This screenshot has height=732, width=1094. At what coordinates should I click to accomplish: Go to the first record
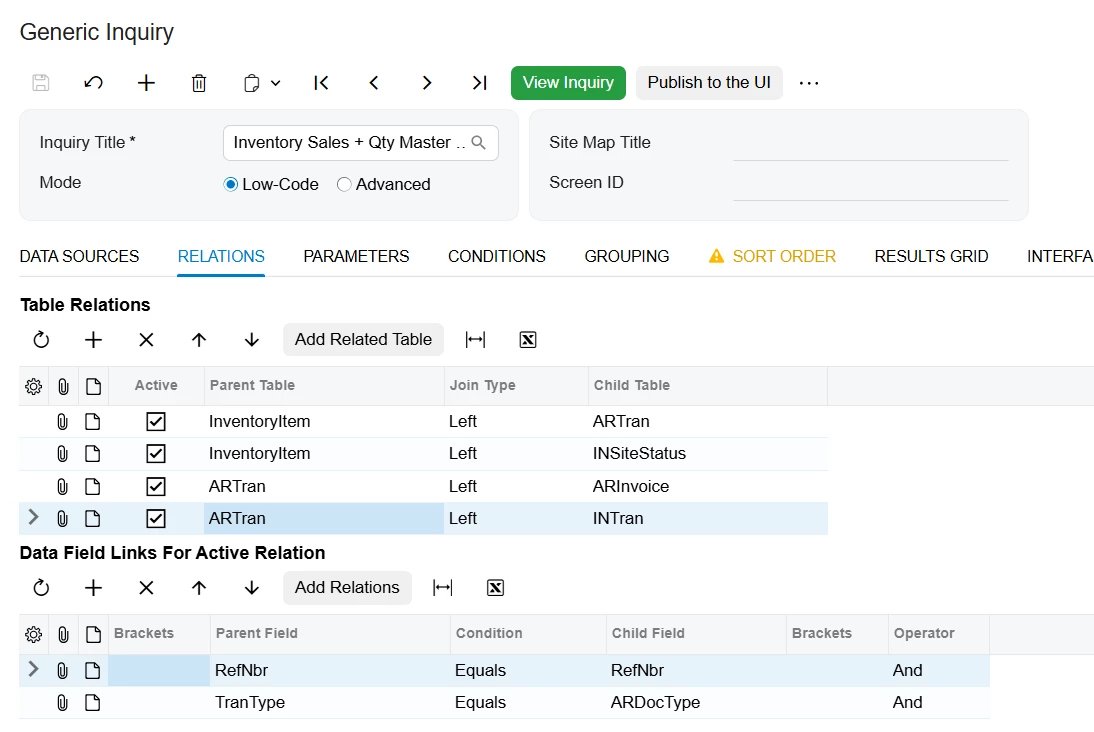coord(321,83)
